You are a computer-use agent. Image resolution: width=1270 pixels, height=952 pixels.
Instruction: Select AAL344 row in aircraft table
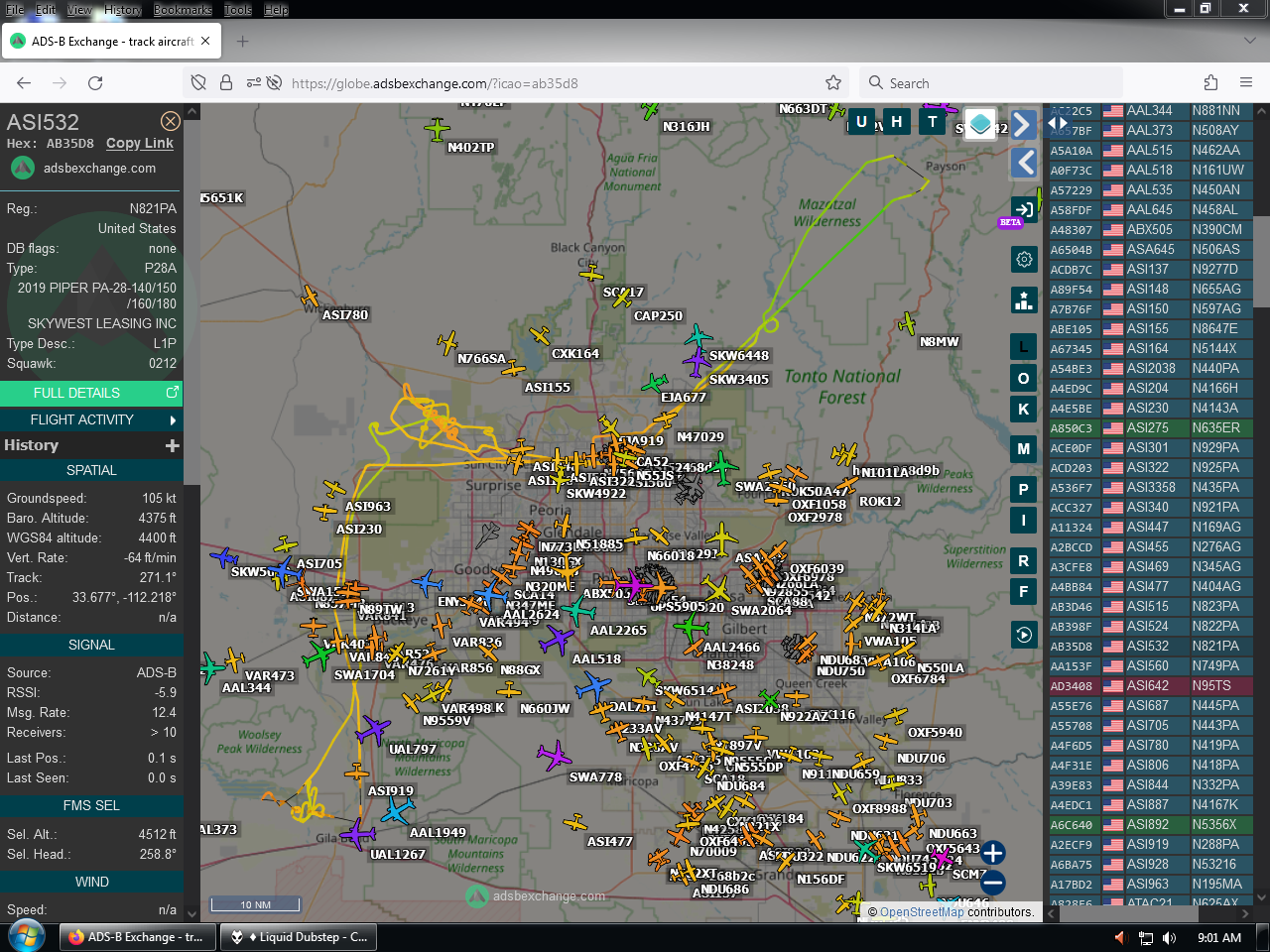click(x=1151, y=111)
